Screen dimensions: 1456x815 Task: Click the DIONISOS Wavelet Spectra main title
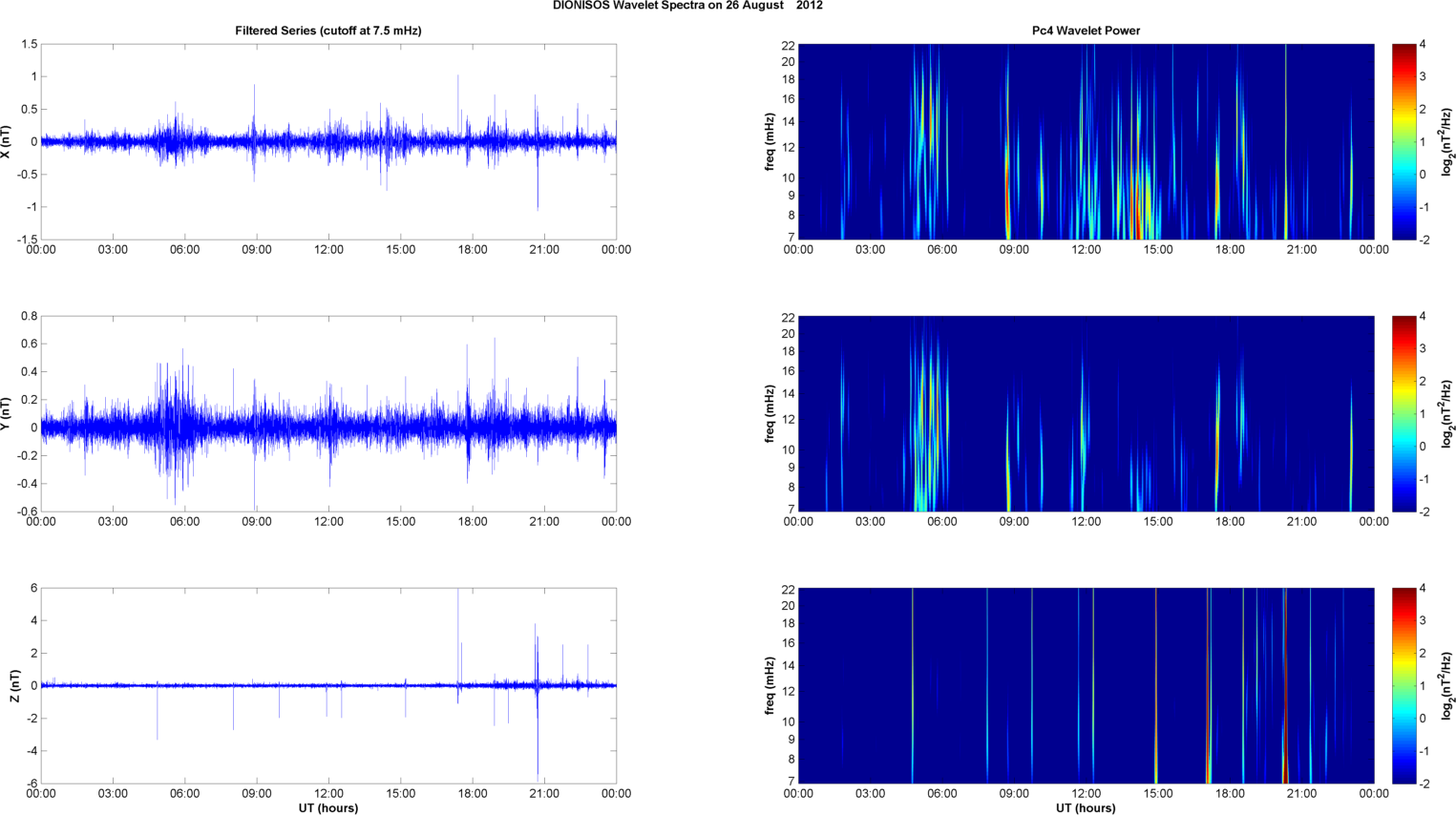687,6
